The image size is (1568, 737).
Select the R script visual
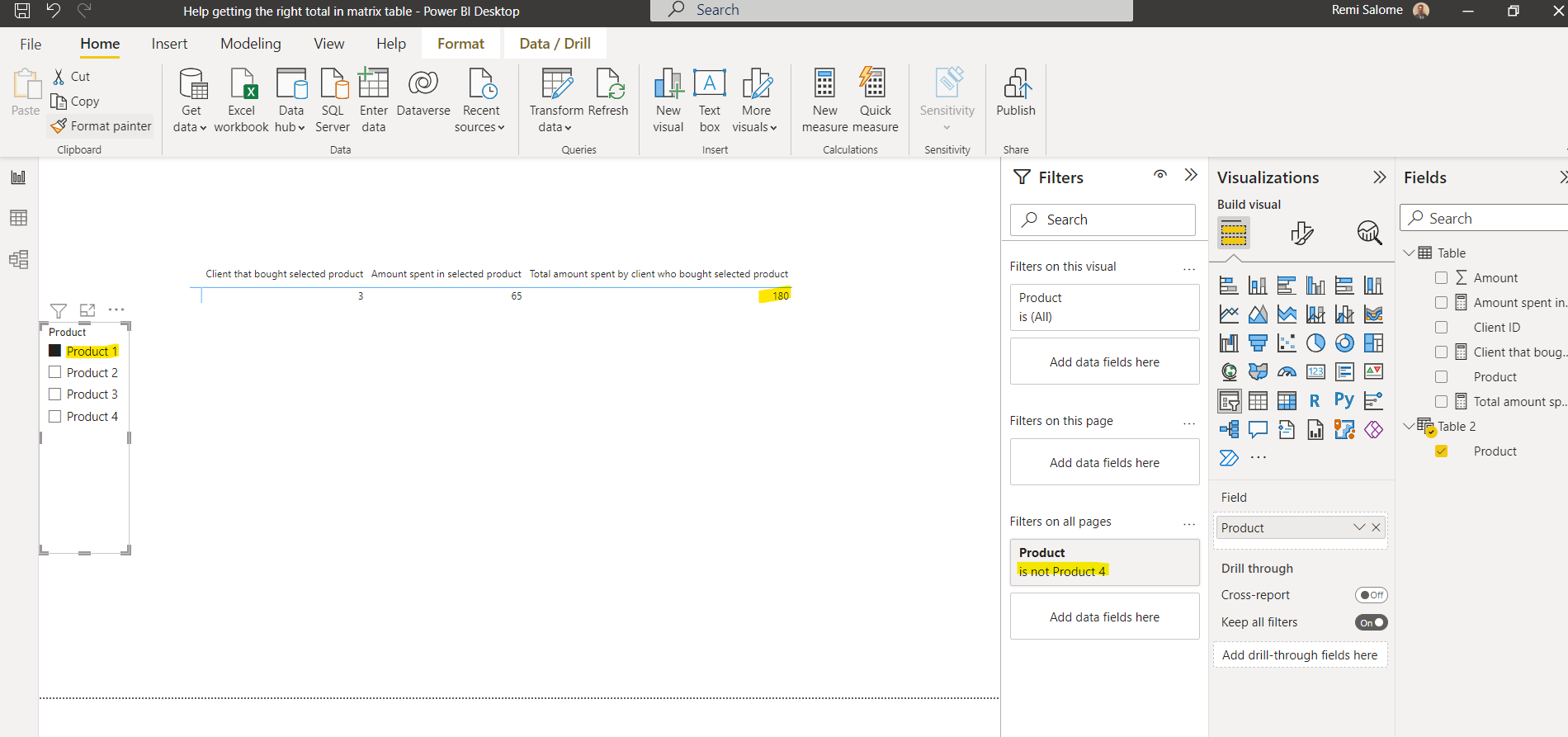point(1315,401)
